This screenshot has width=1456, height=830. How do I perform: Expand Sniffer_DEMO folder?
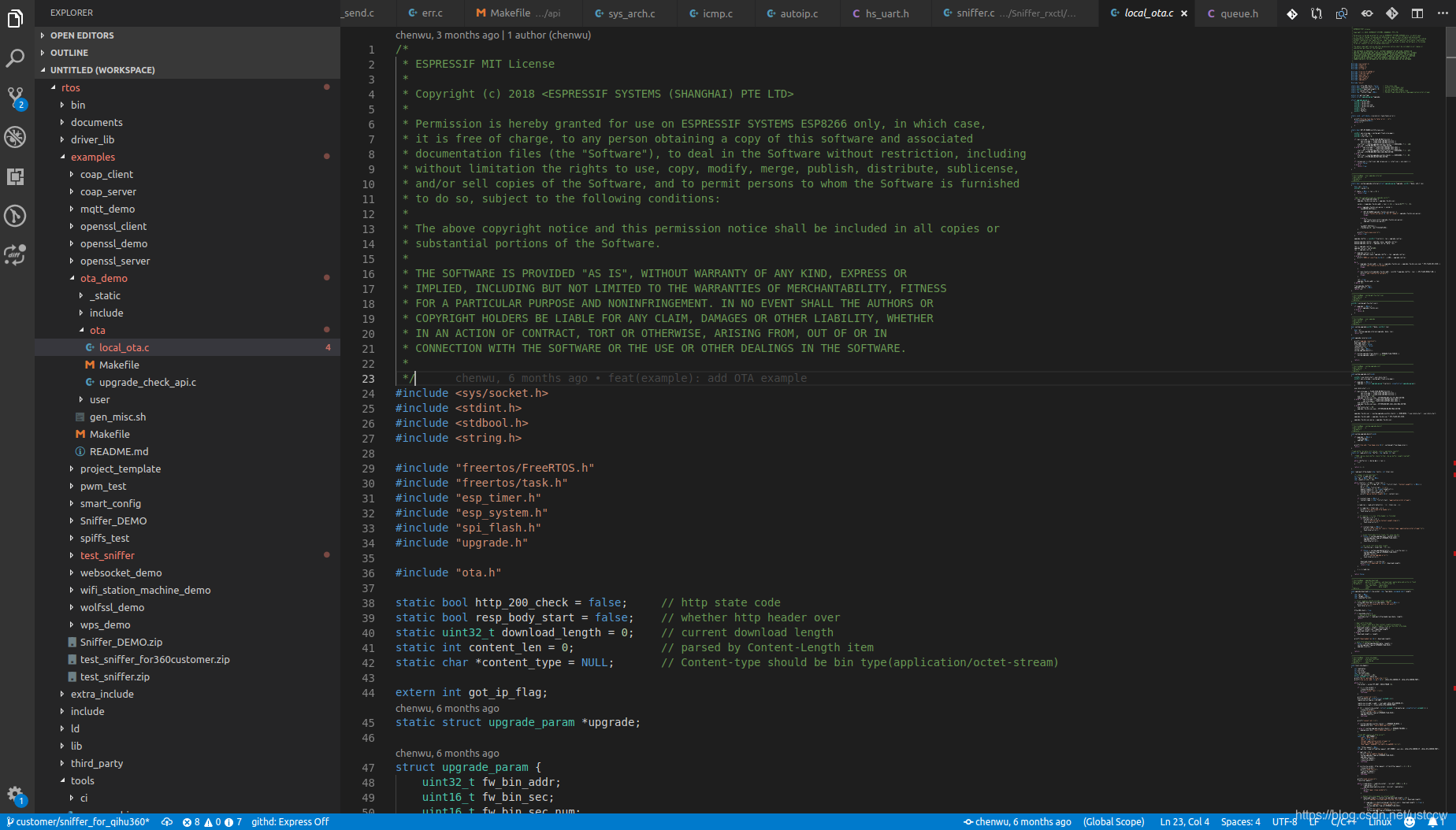coord(188,521)
